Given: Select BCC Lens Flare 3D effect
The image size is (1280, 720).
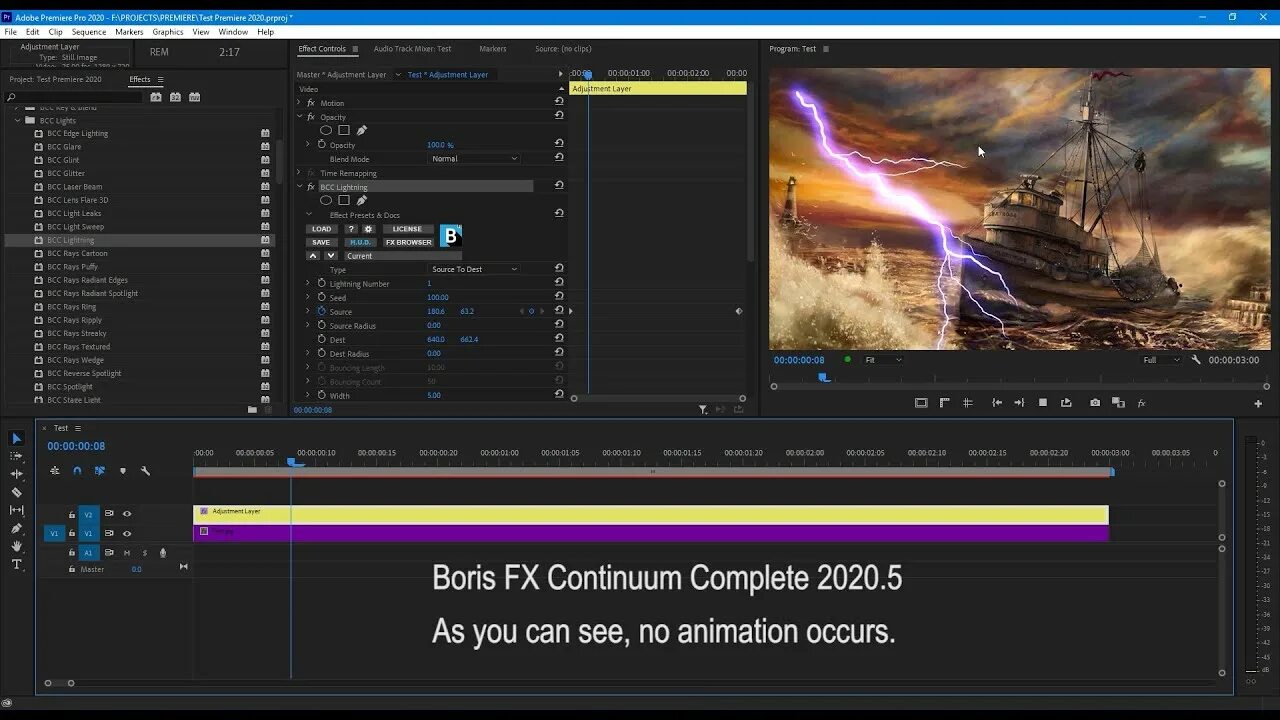Looking at the screenshot, I should tap(78, 200).
